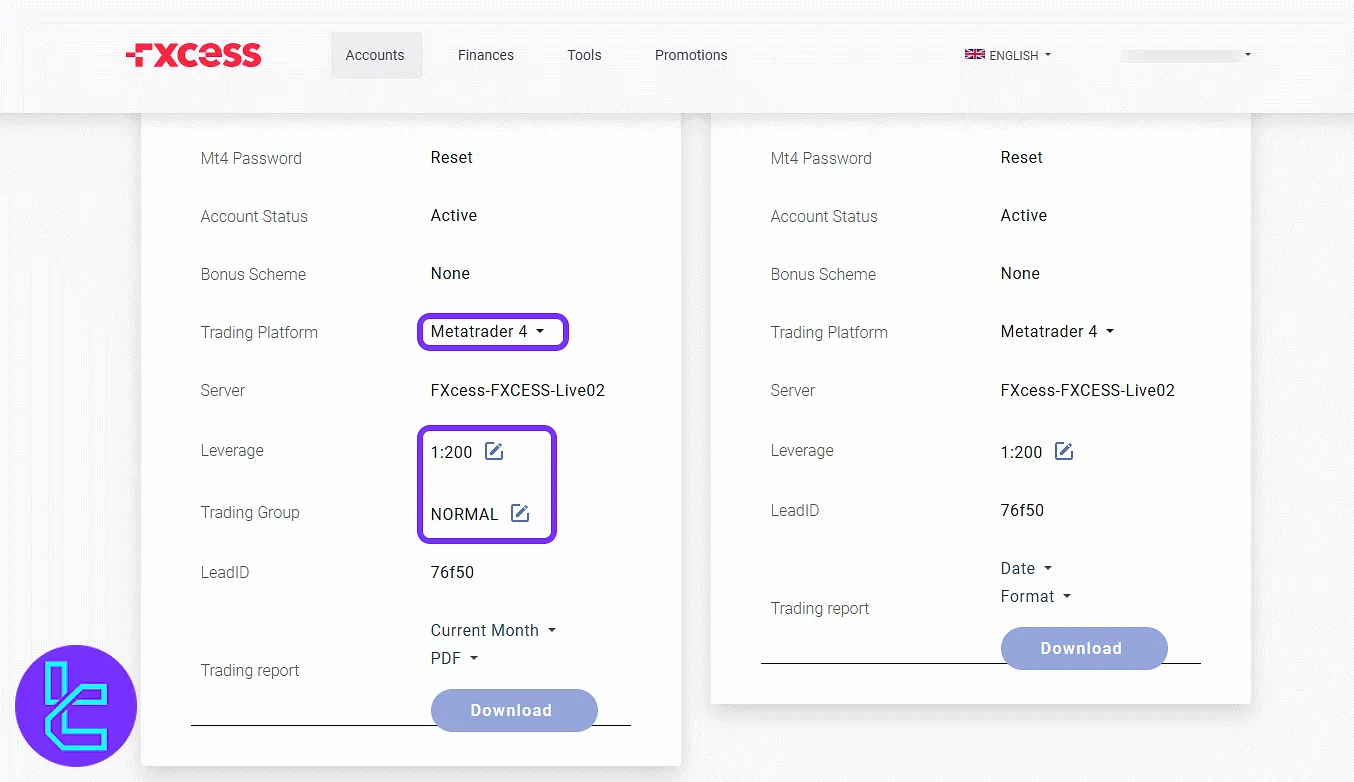The image size is (1354, 782).
Task: Edit leverage in the left account card
Action: (x=494, y=451)
